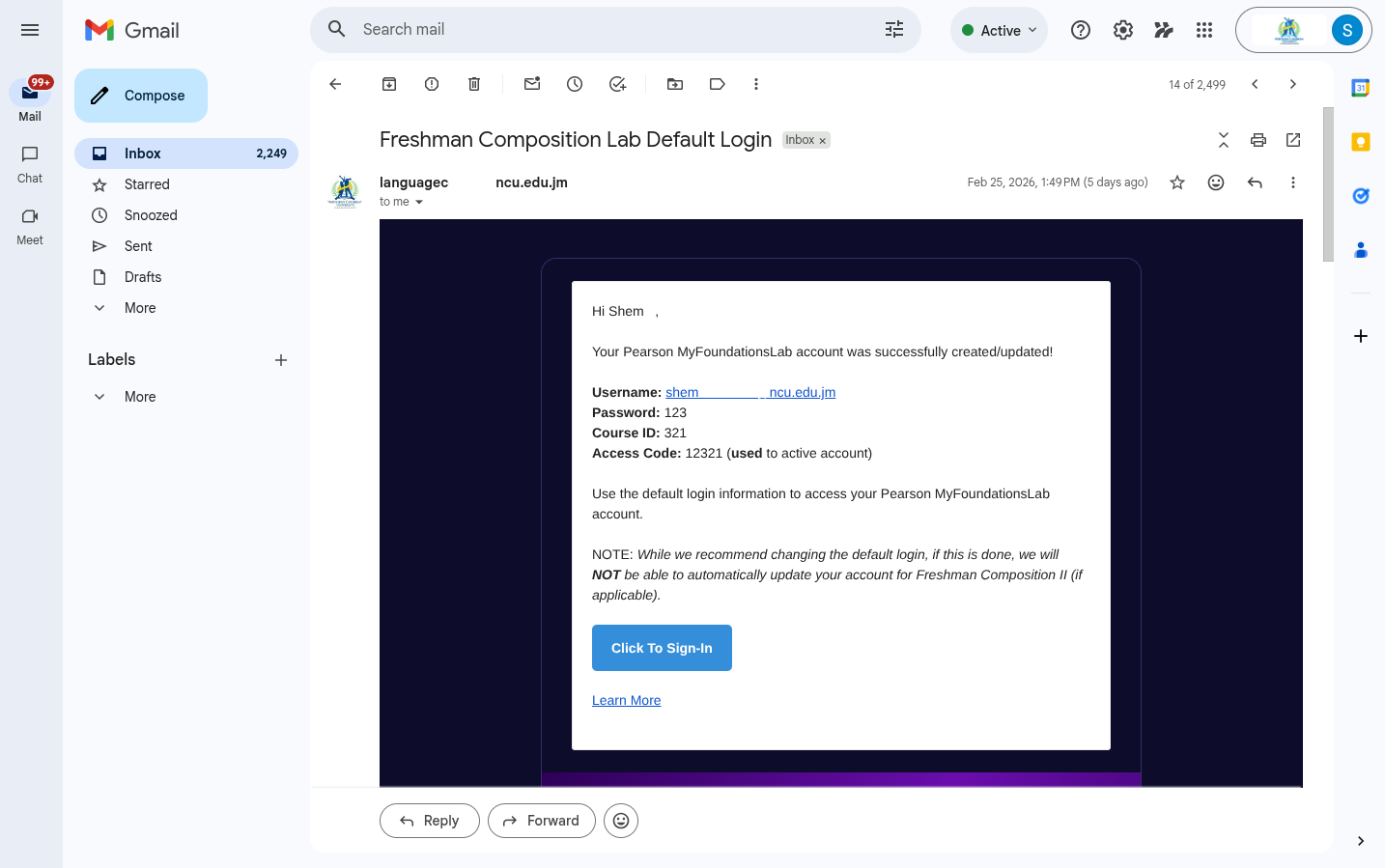Viewport: 1385px width, 868px height.
Task: Add this email to Tasks
Action: [617, 84]
